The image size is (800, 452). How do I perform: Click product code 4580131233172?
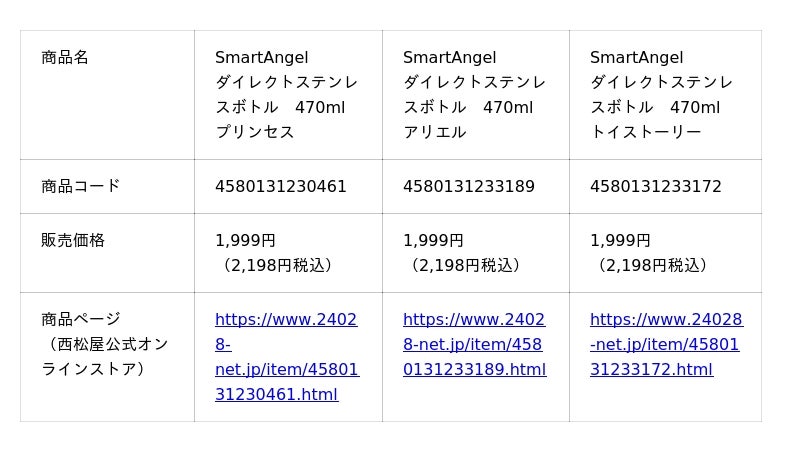tap(655, 186)
